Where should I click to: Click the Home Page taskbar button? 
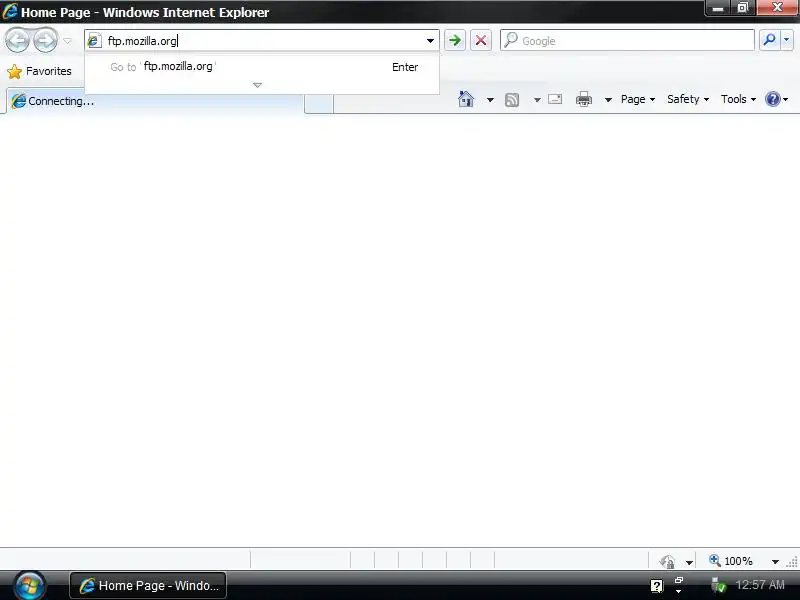click(148, 585)
